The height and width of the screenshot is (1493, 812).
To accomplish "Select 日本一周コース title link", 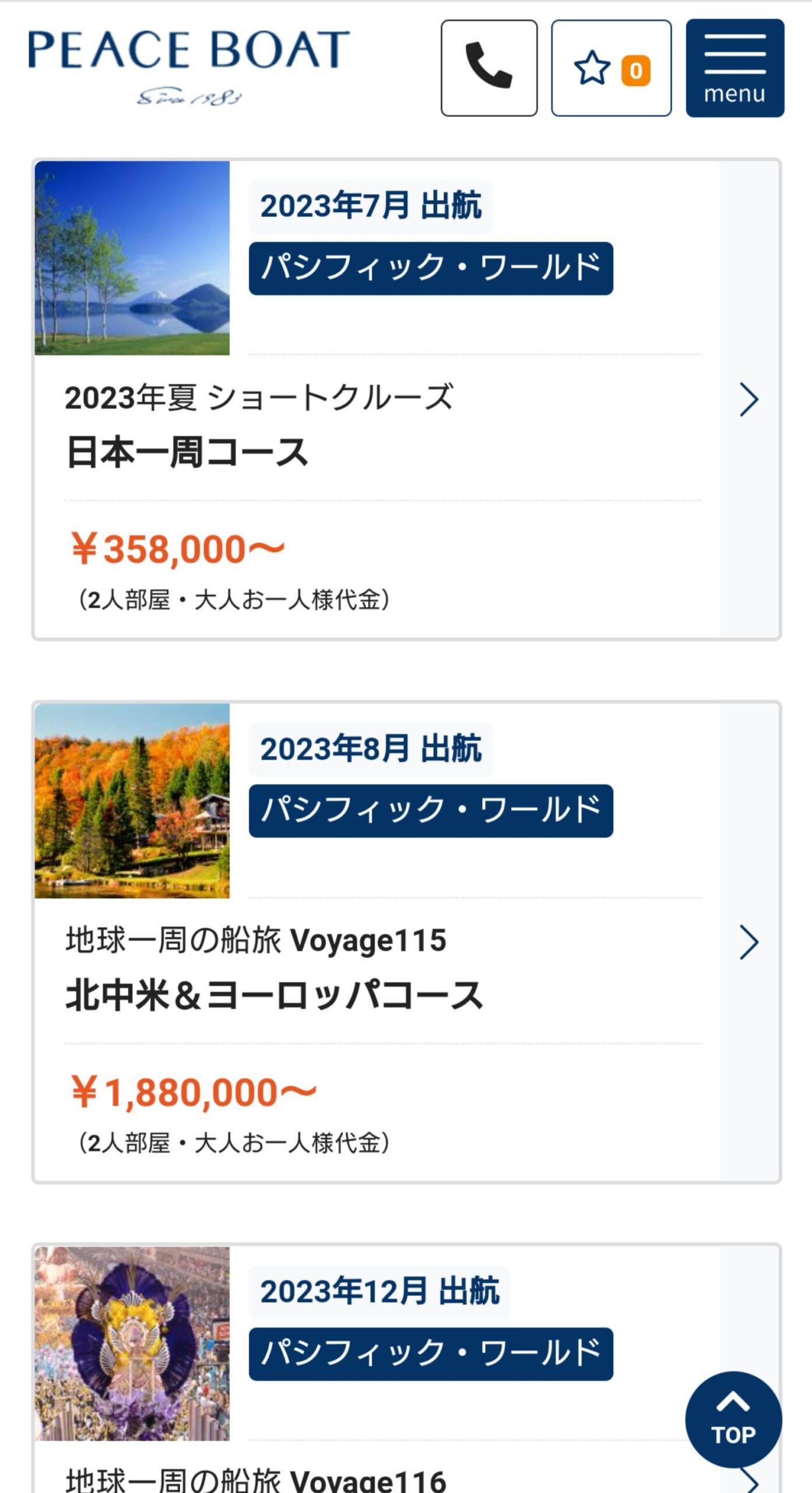I will (187, 453).
